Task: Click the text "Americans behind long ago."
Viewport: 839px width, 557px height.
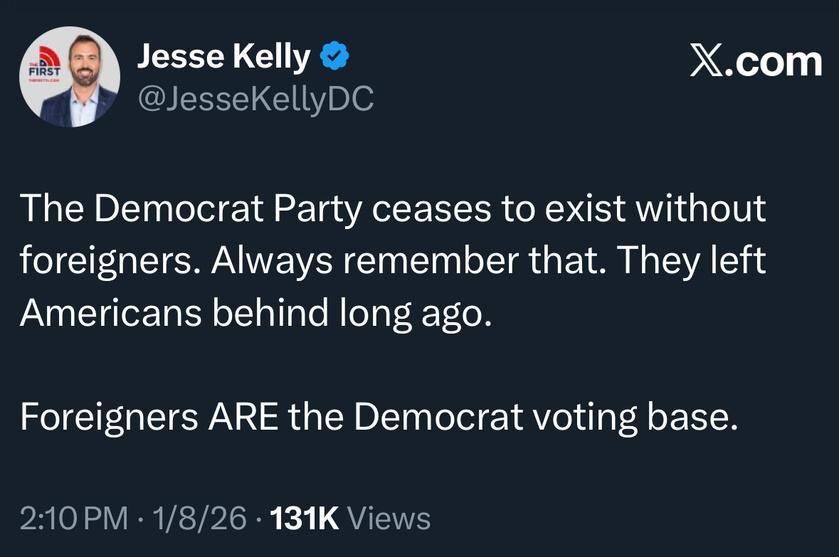Action: coord(256,312)
